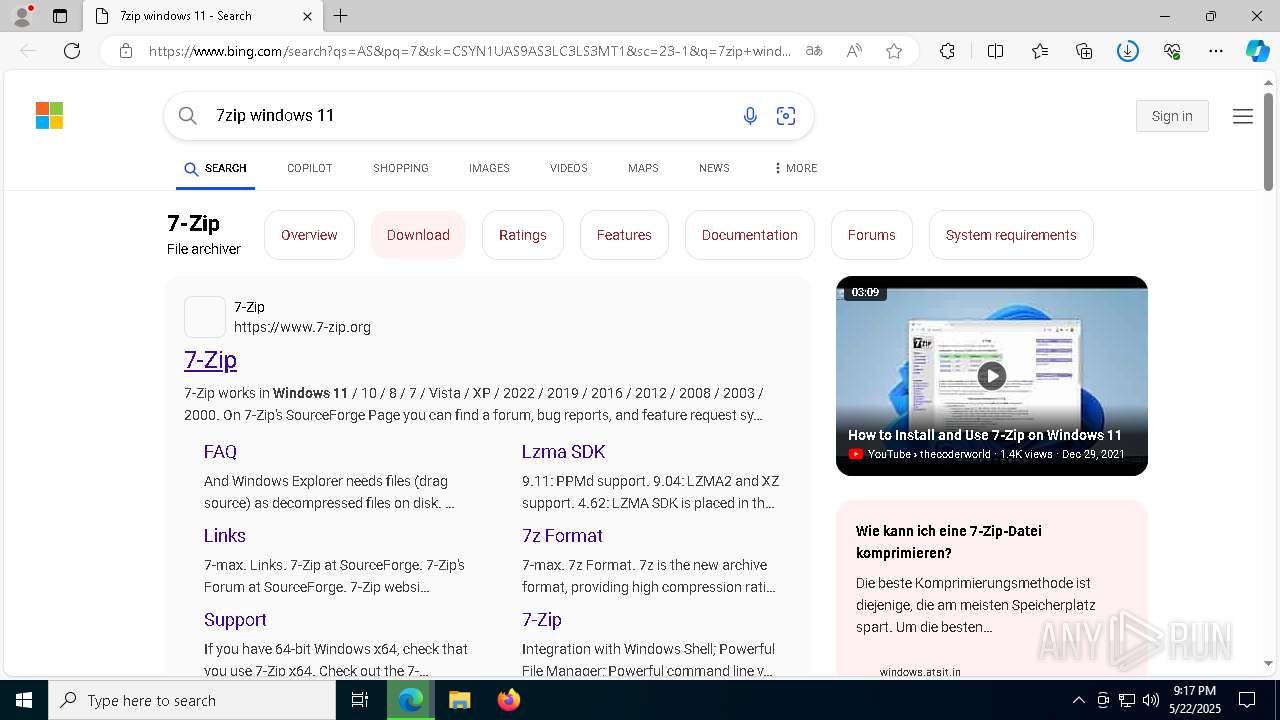Switch to the MAPS tab
The width and height of the screenshot is (1280, 720).
(643, 168)
